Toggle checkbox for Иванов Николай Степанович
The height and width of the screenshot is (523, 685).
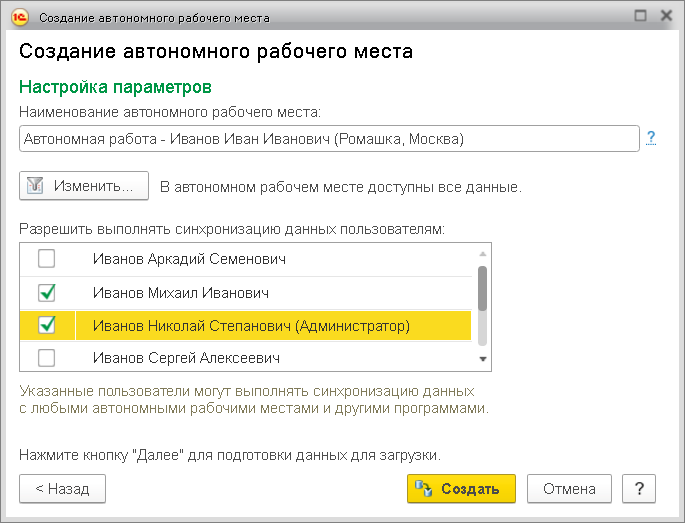(47, 325)
